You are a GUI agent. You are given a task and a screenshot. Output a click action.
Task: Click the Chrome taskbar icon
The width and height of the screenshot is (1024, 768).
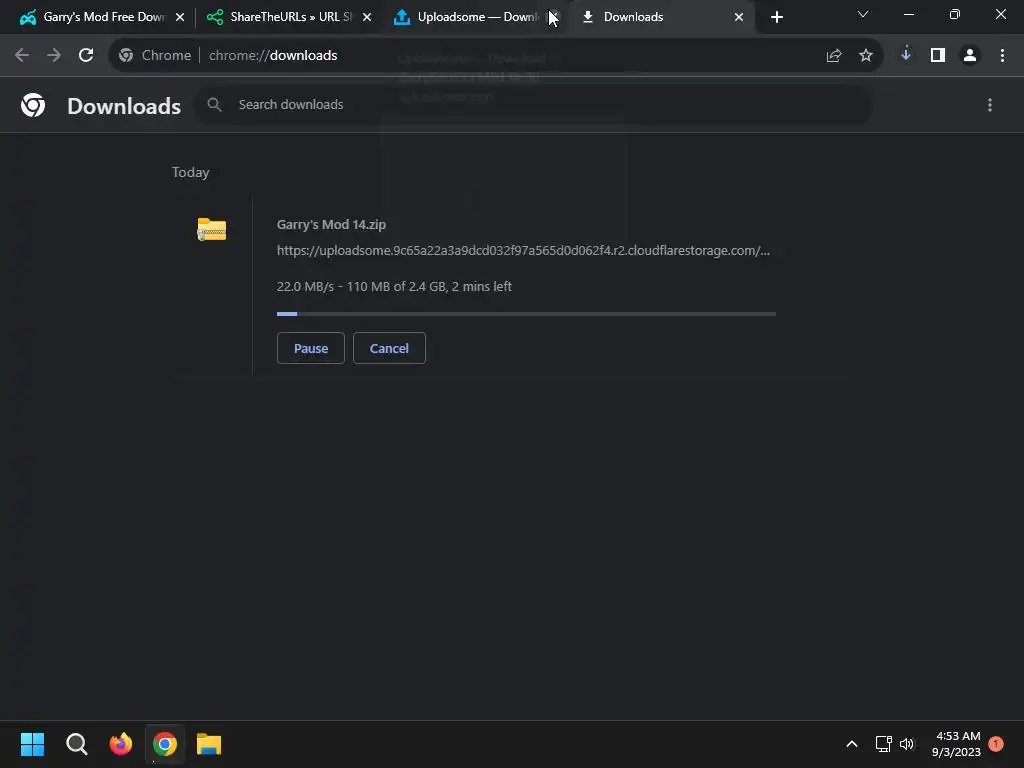tap(165, 744)
